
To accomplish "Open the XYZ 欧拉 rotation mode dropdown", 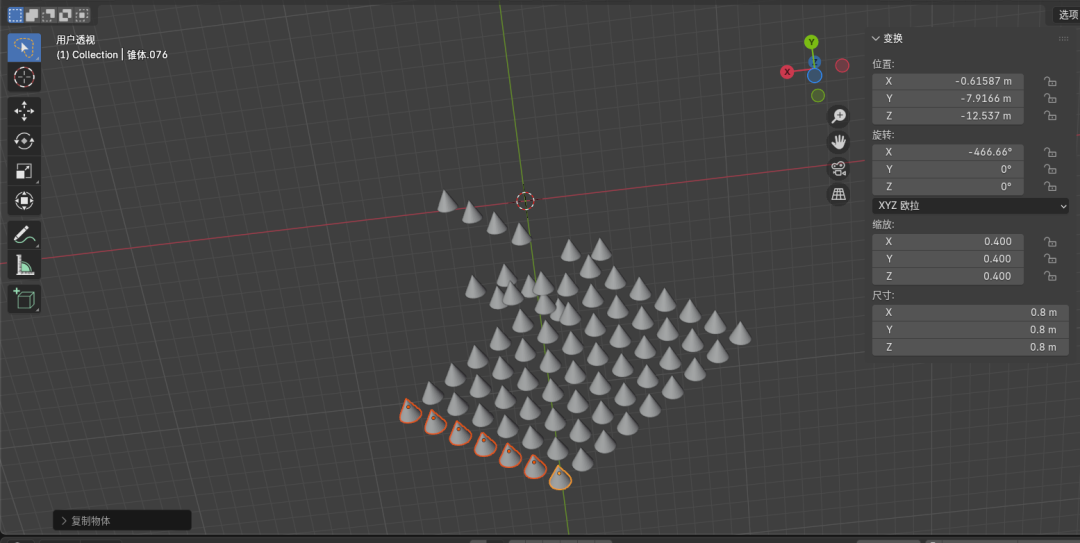I will [x=970, y=205].
